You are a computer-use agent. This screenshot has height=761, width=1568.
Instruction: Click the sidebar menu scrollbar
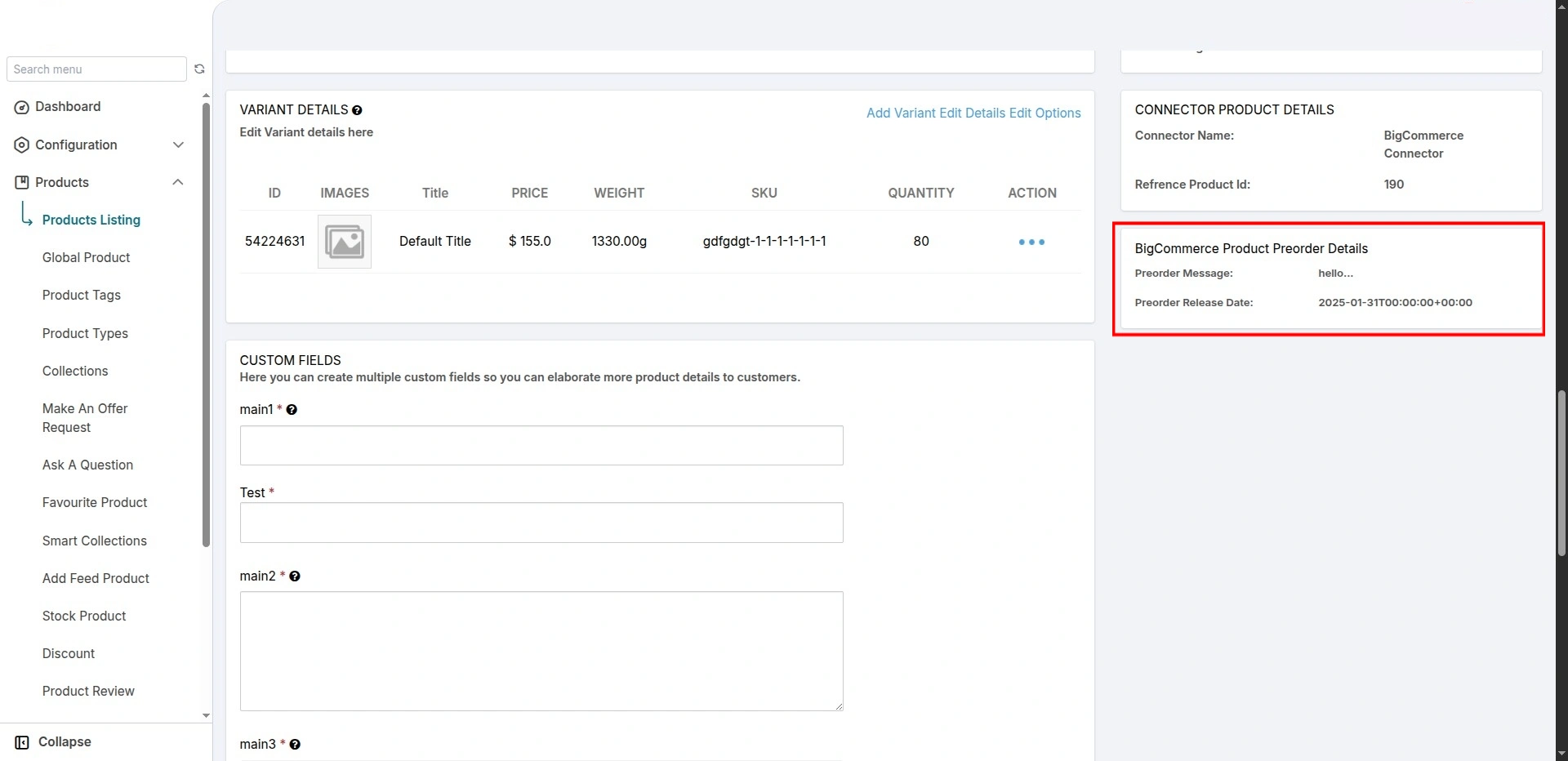[x=206, y=325]
